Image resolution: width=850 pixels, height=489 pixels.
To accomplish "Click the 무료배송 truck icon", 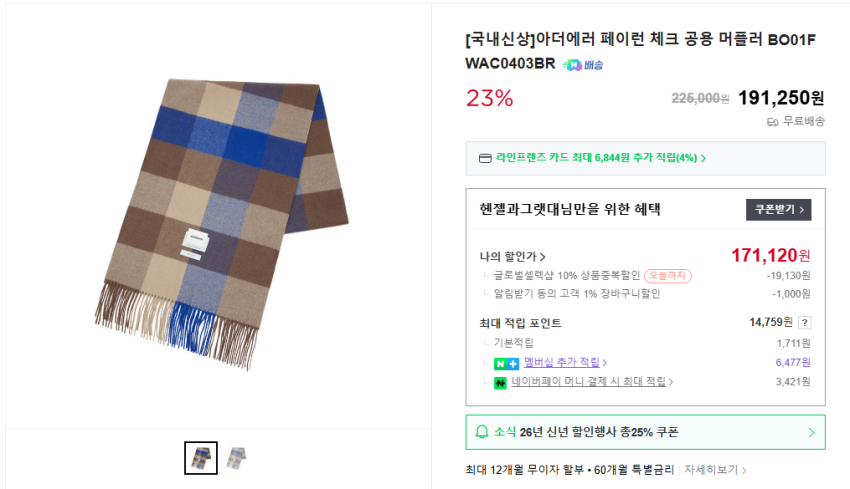I will pyautogui.click(x=772, y=122).
